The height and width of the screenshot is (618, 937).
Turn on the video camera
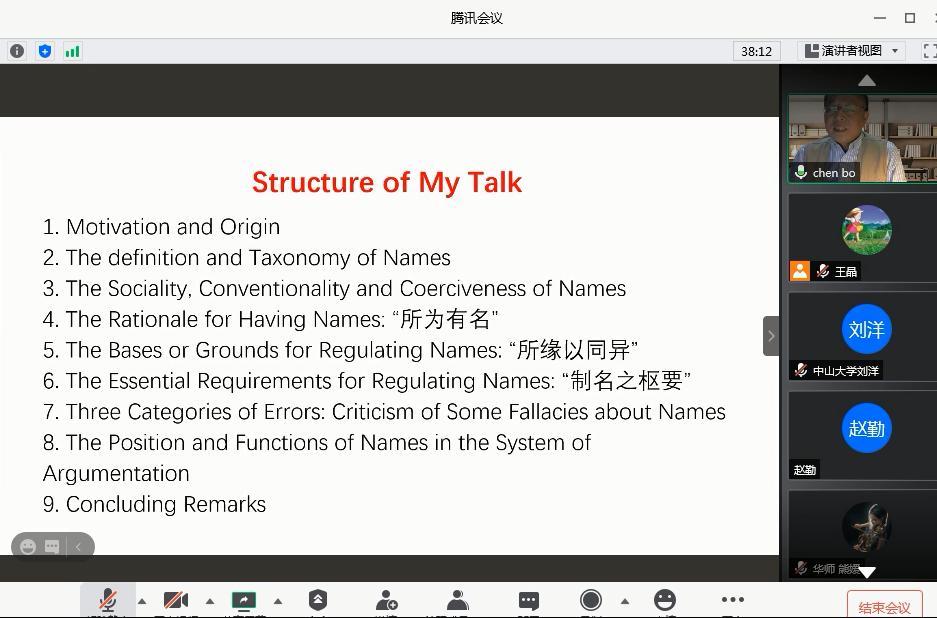click(x=176, y=599)
